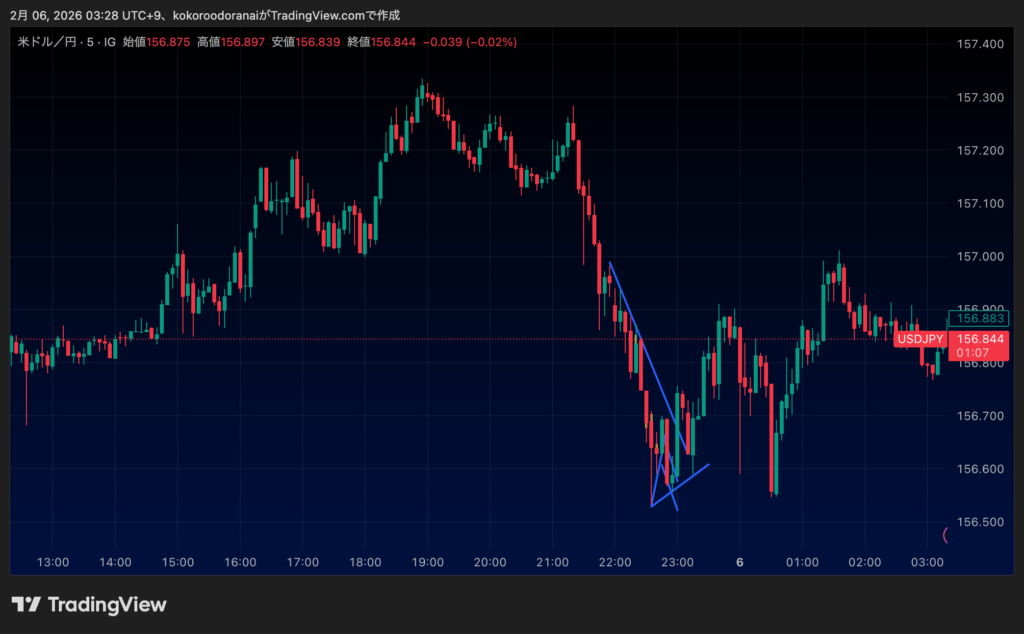
Task: Click the pink circular marker at chart bottom right
Action: point(948,535)
